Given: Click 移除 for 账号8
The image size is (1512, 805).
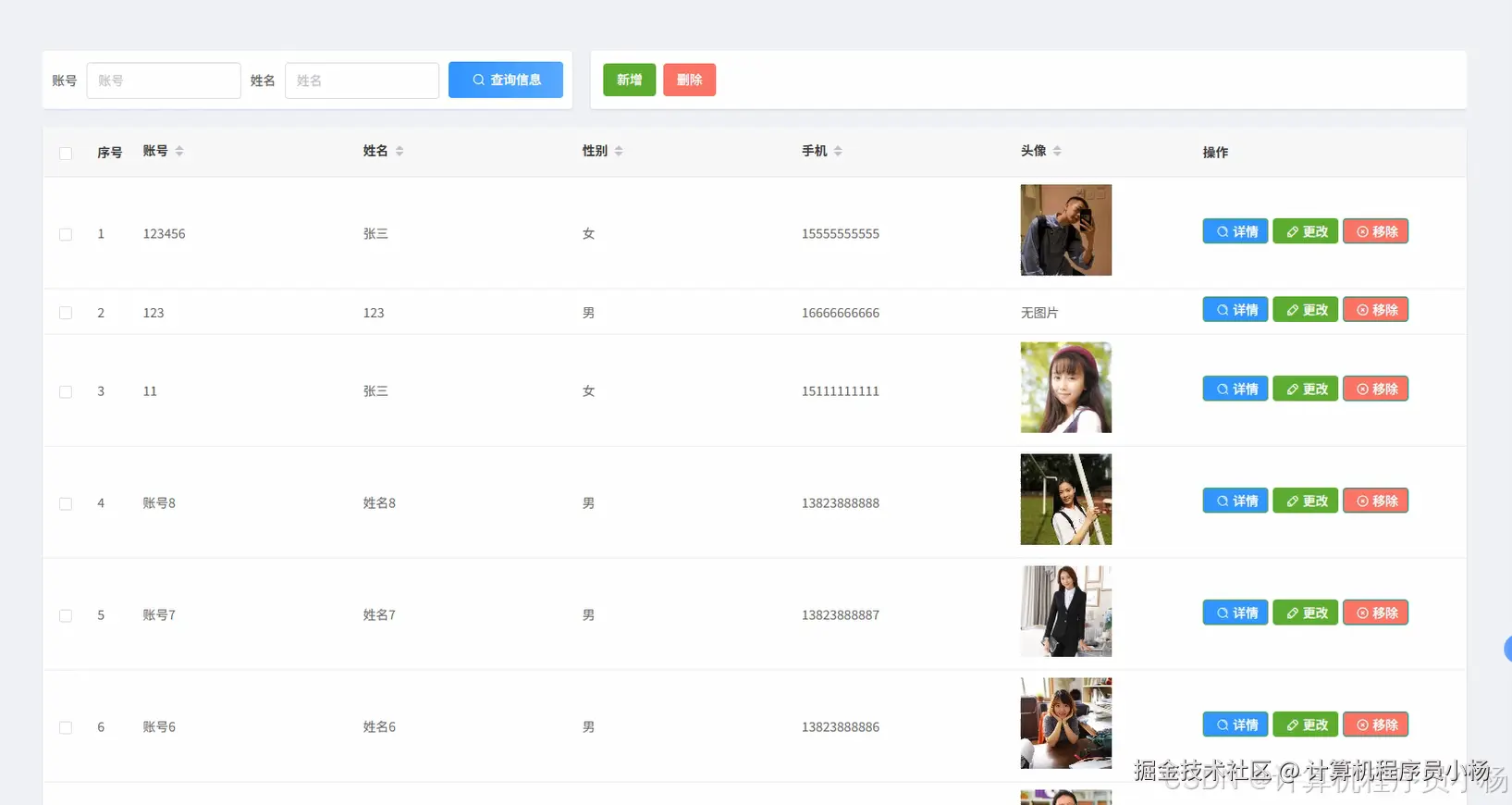Looking at the screenshot, I should (x=1376, y=501).
